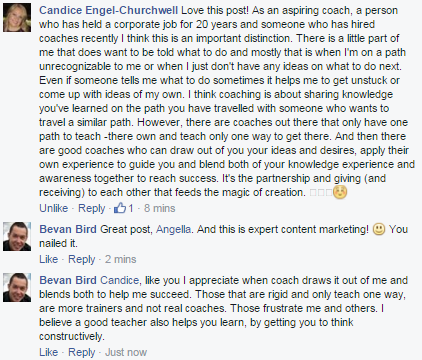Like Bevan's 'Great post' comment
The image size is (422, 360).
[x=49, y=259]
